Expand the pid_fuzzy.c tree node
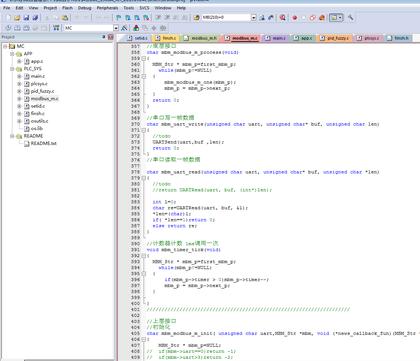Screen dimensions: 420x361 click(x=19, y=91)
